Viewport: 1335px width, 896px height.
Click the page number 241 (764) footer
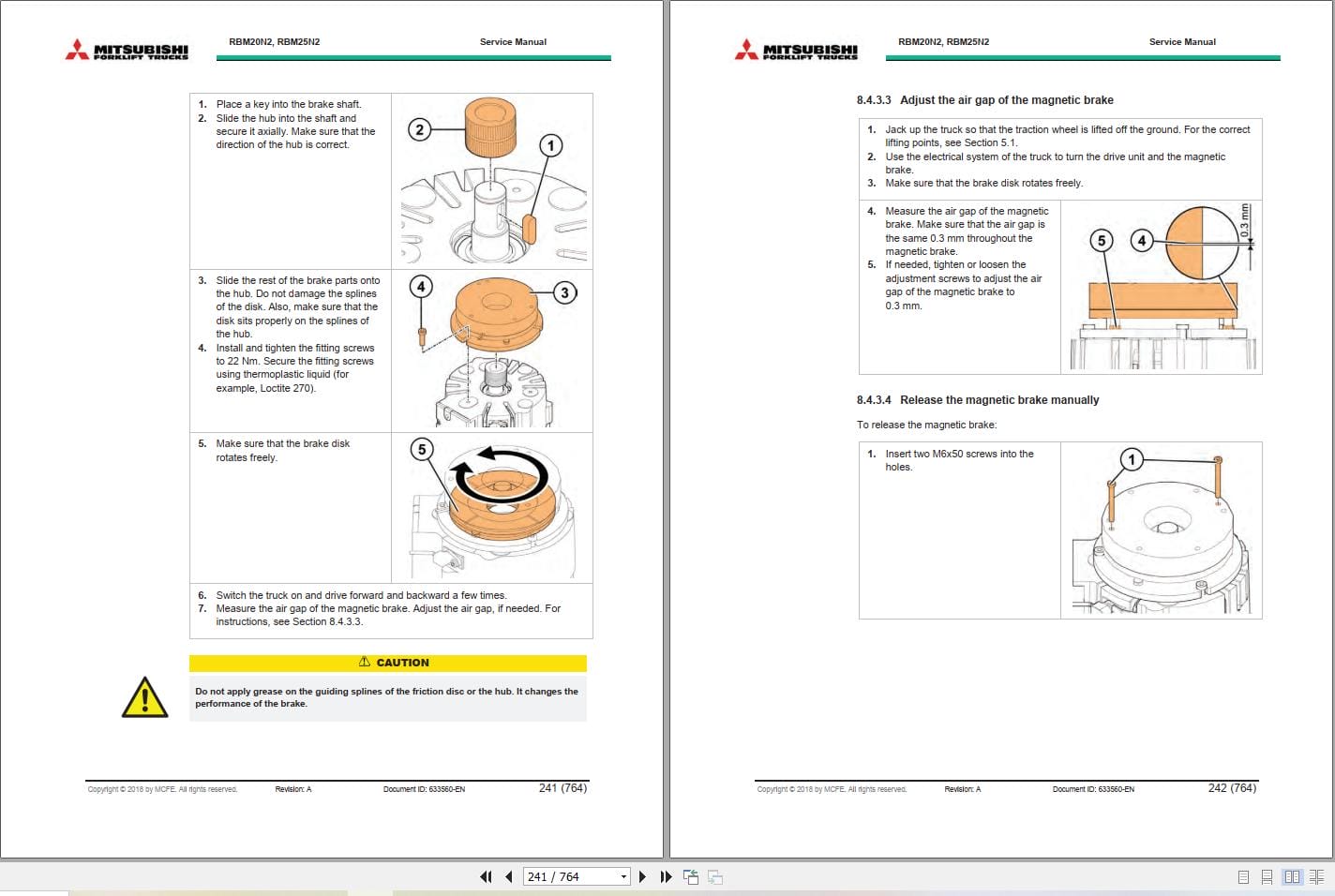(x=562, y=788)
